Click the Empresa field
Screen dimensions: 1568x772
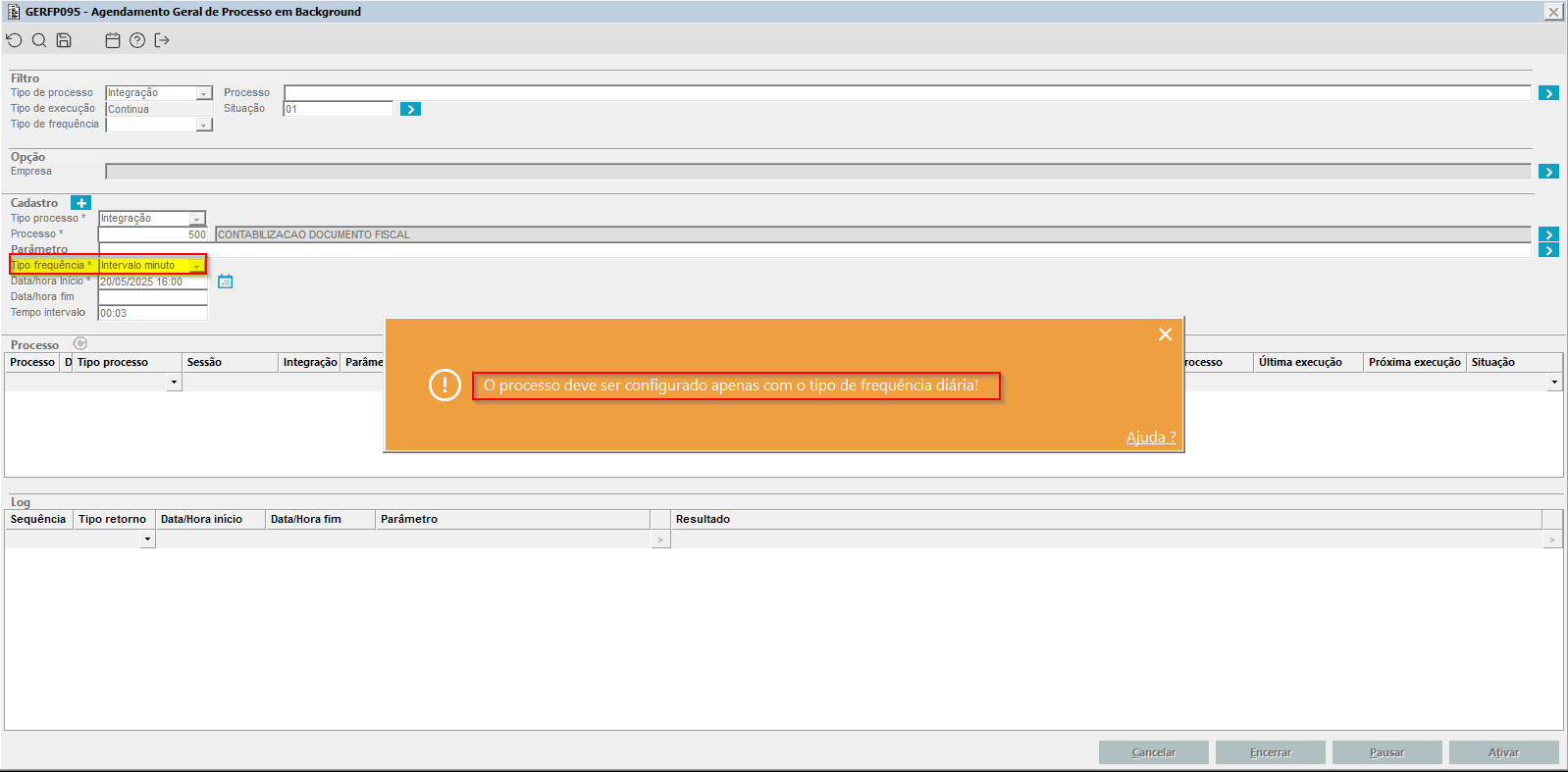818,172
